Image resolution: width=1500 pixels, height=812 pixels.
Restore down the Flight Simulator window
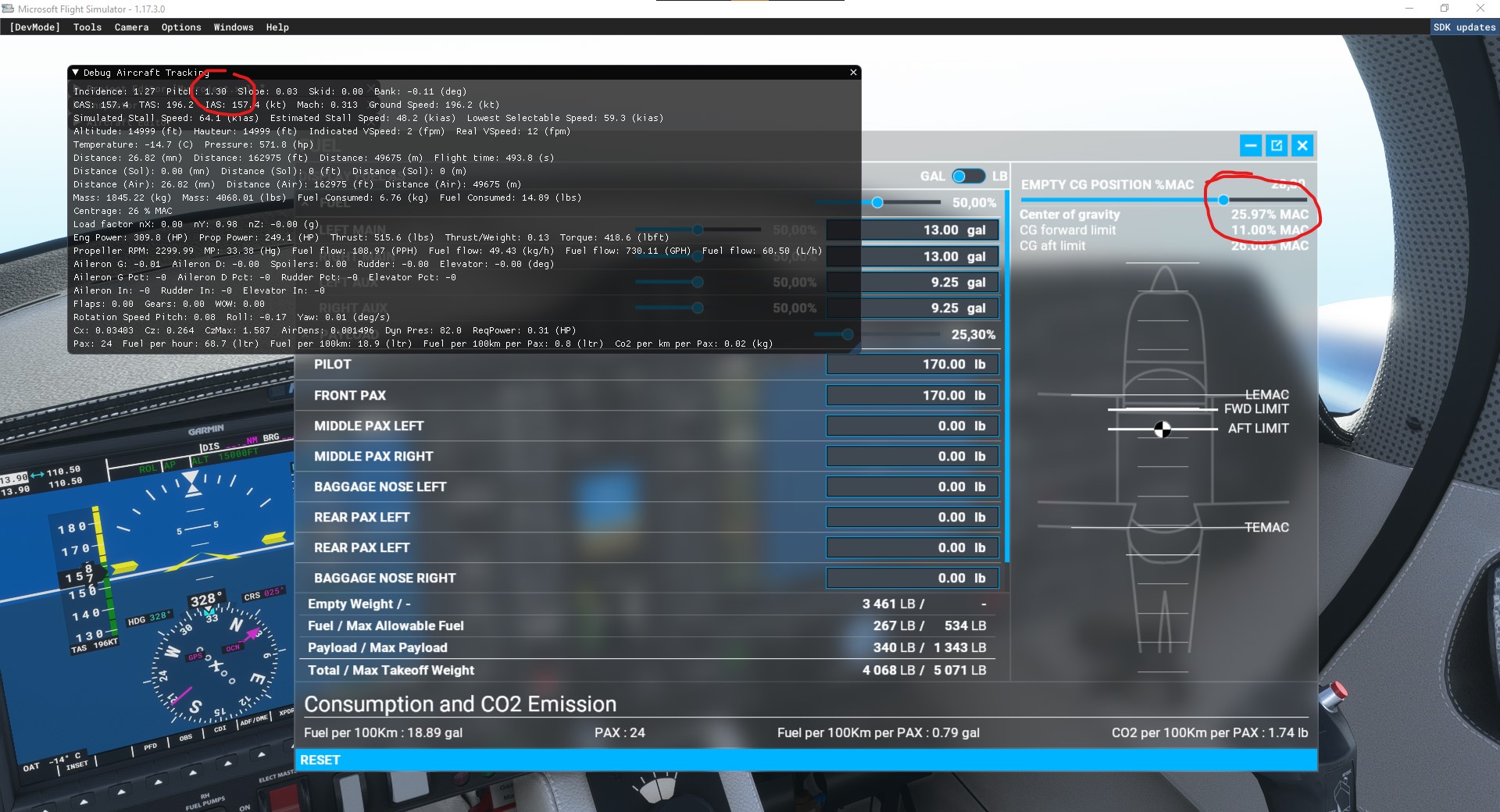coord(1445,9)
